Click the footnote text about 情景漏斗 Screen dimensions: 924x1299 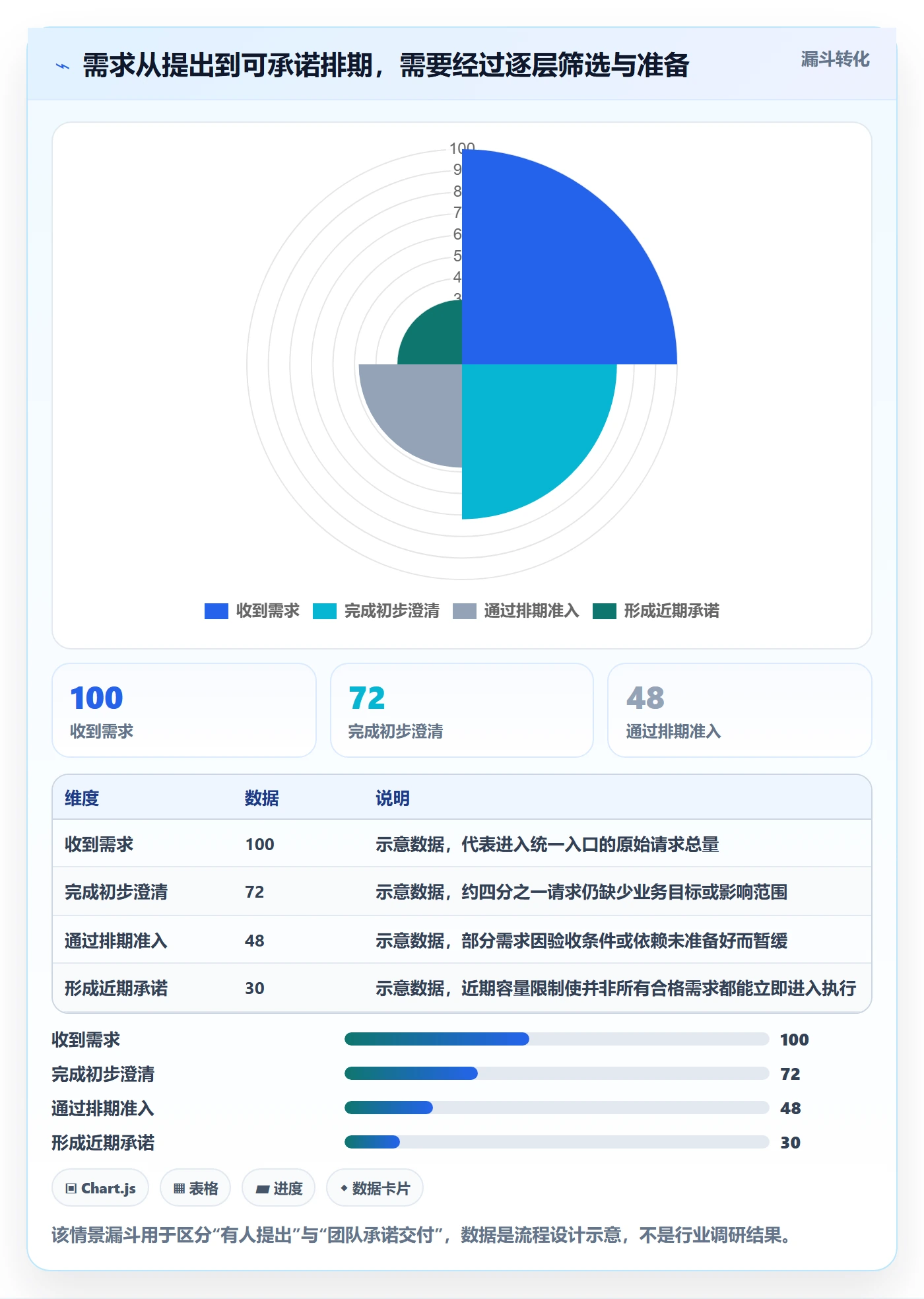pyautogui.click(x=421, y=1235)
